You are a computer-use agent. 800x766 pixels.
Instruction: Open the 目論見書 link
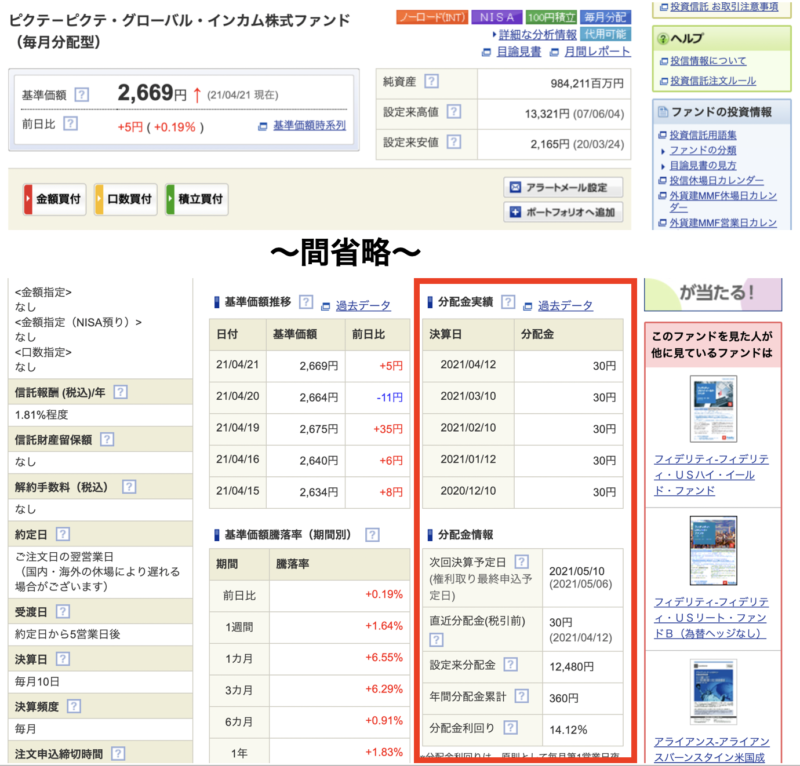coord(518,52)
